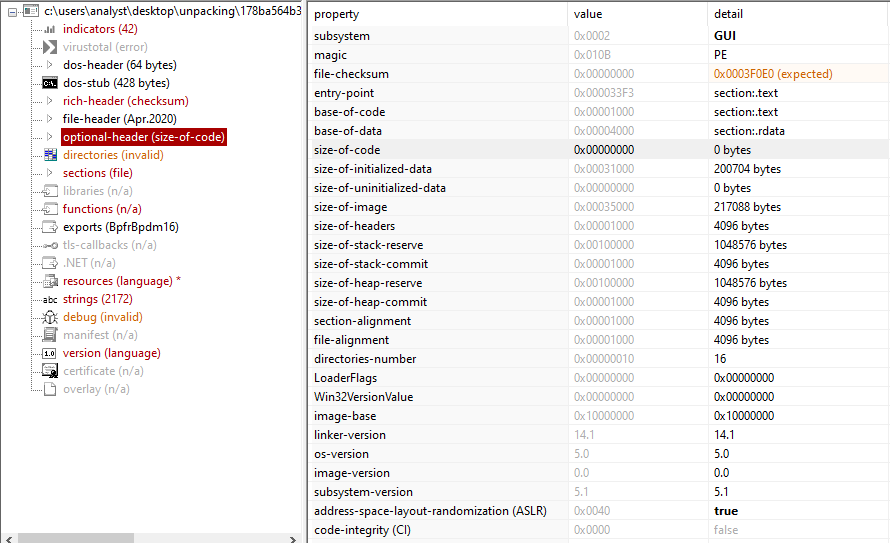Open version (language) item
This screenshot has width=890, height=543.
(111, 353)
